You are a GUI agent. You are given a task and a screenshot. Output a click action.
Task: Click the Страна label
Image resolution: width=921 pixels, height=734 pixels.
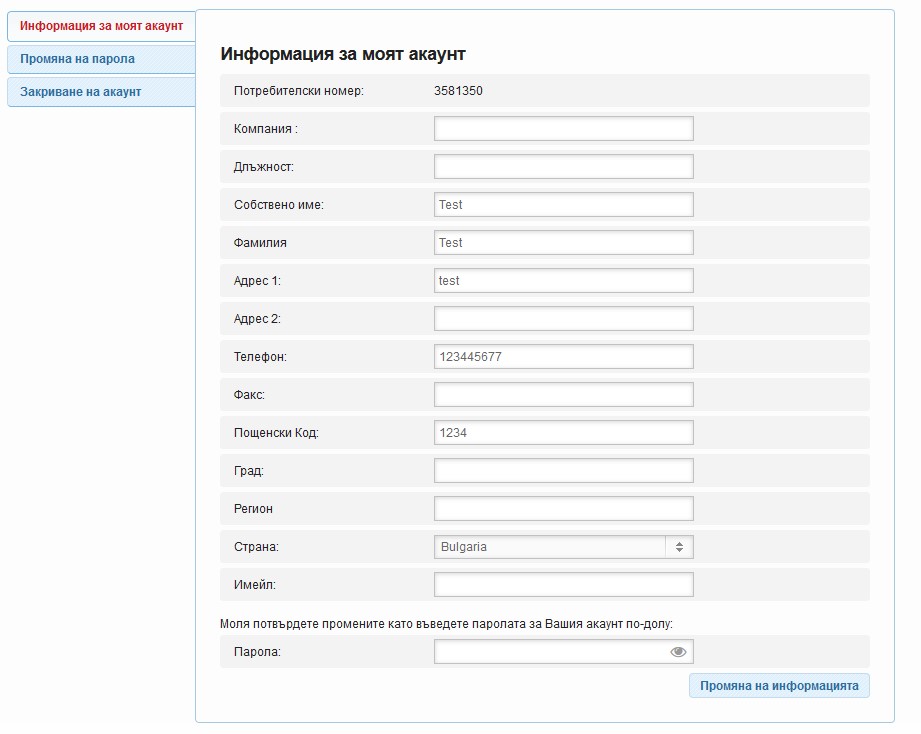pyautogui.click(x=256, y=547)
